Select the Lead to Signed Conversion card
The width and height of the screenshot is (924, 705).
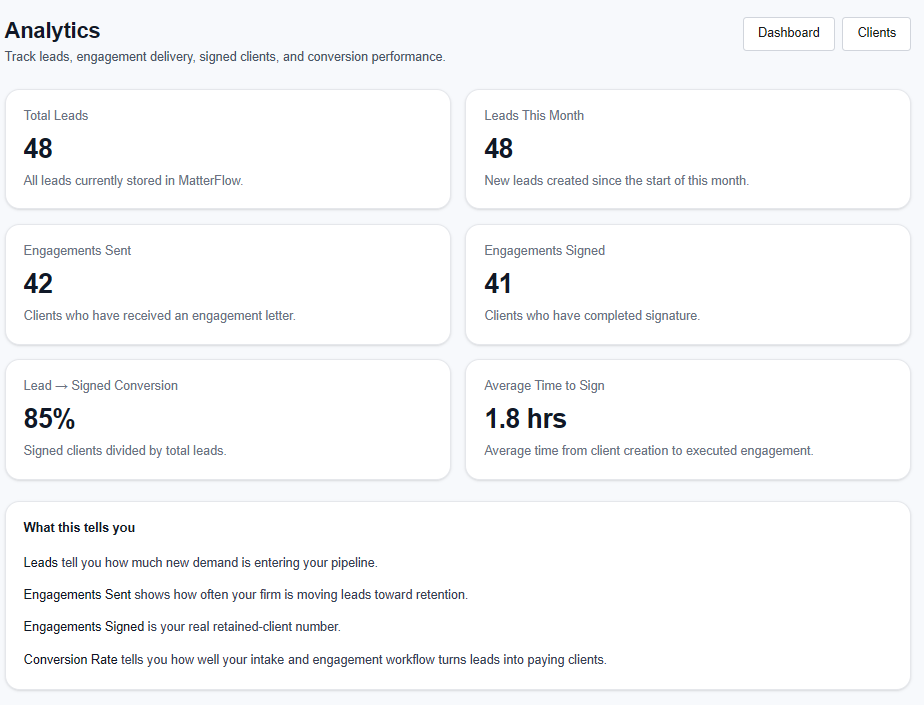click(x=228, y=418)
